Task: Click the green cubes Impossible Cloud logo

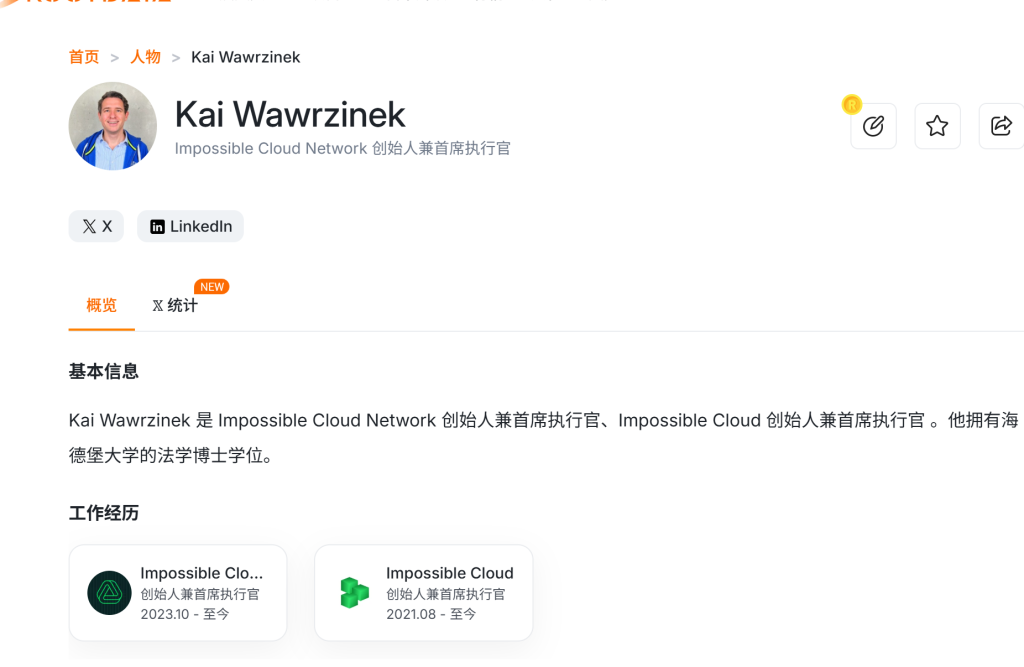Action: pyautogui.click(x=355, y=593)
